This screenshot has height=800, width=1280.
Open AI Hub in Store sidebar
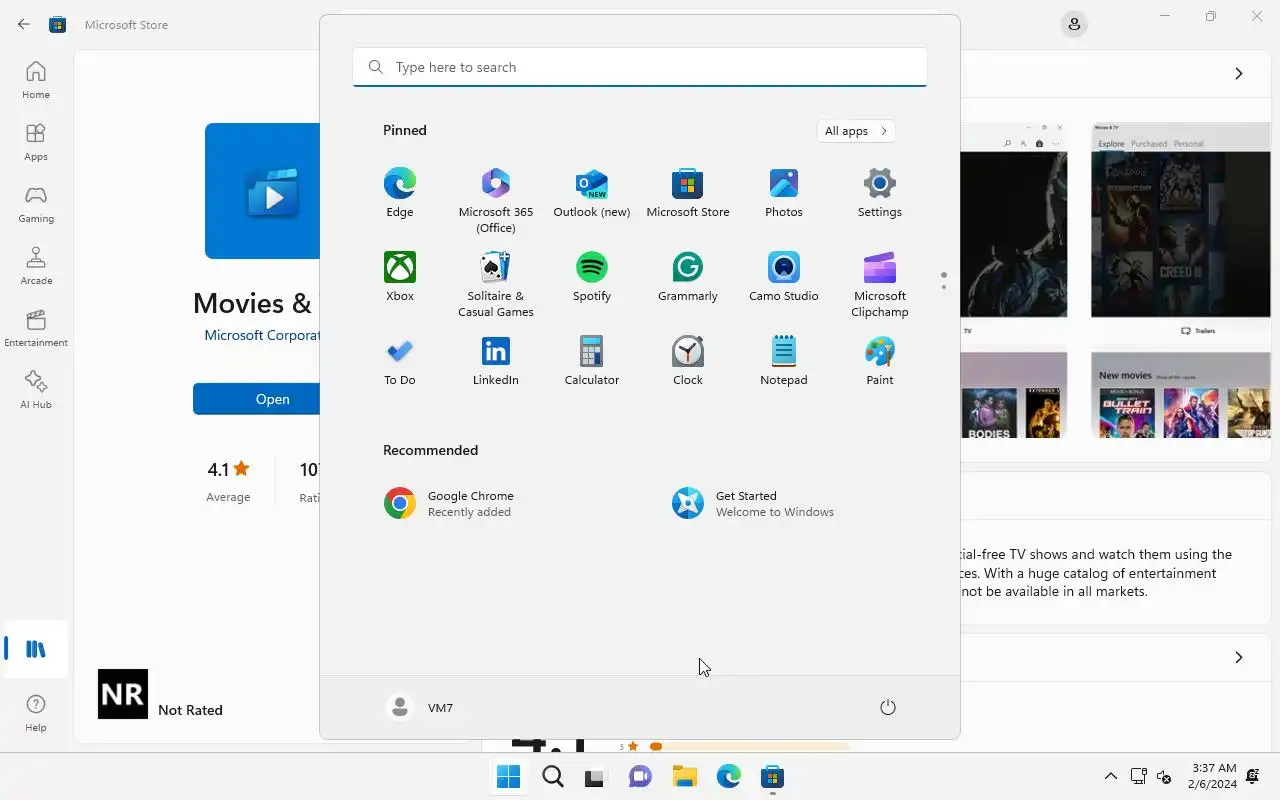pos(36,390)
